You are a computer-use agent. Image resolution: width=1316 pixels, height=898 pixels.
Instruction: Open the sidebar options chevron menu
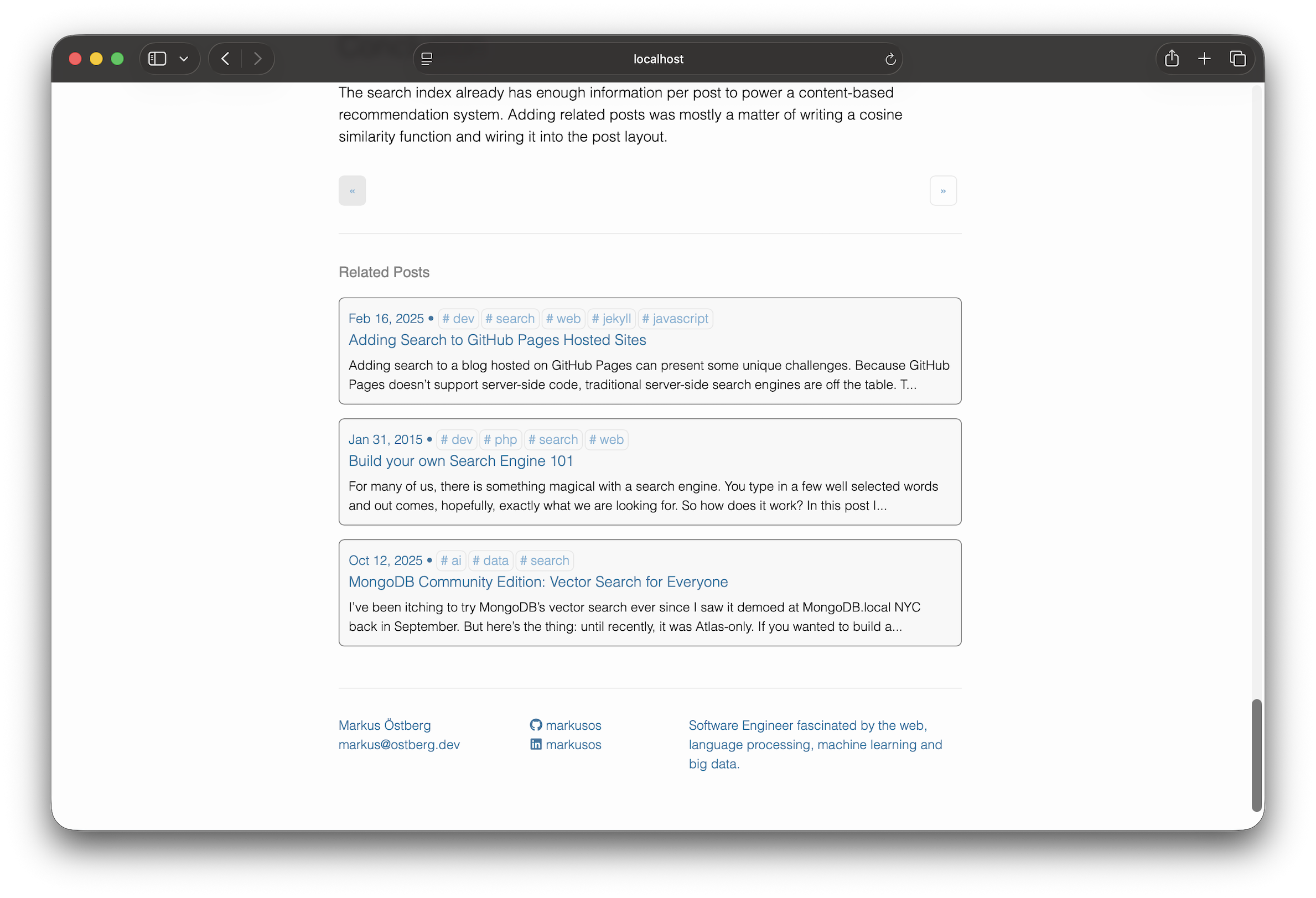(x=183, y=58)
